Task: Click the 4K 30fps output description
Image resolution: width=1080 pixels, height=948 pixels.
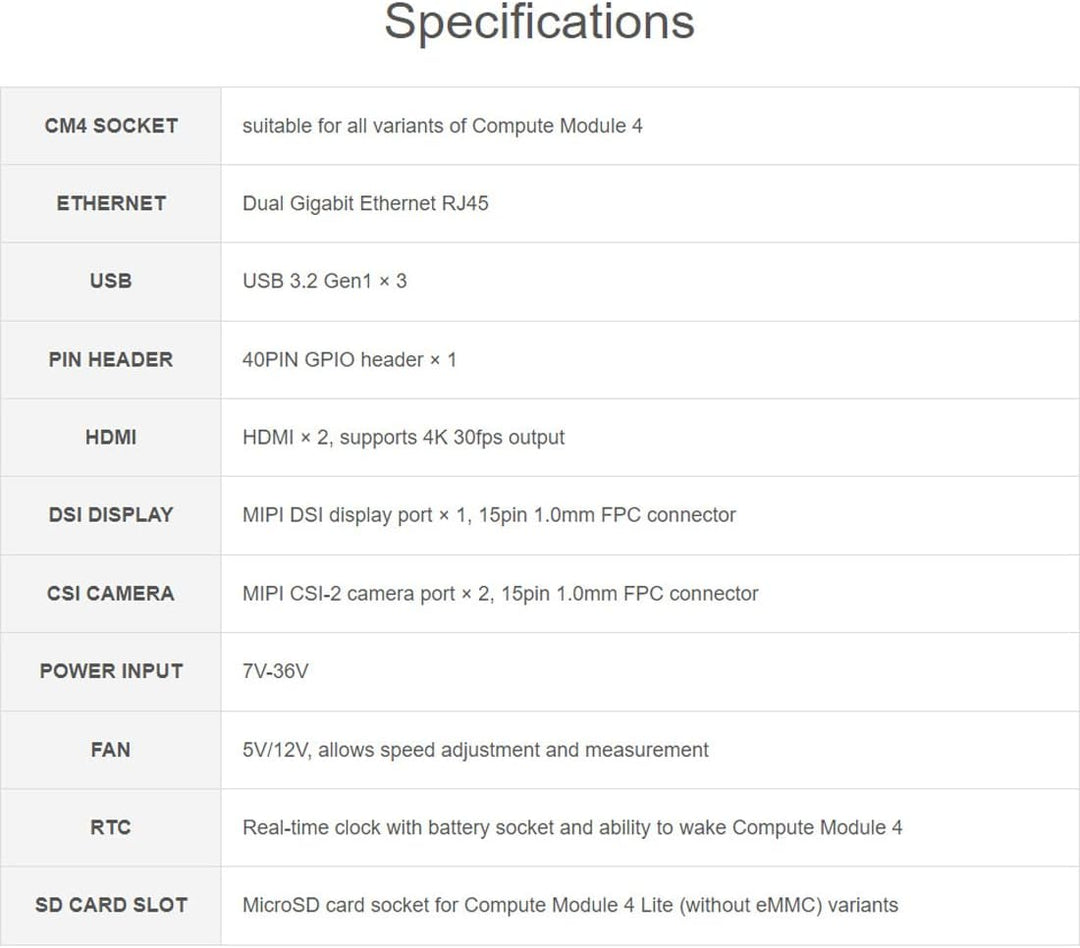Action: [493, 437]
